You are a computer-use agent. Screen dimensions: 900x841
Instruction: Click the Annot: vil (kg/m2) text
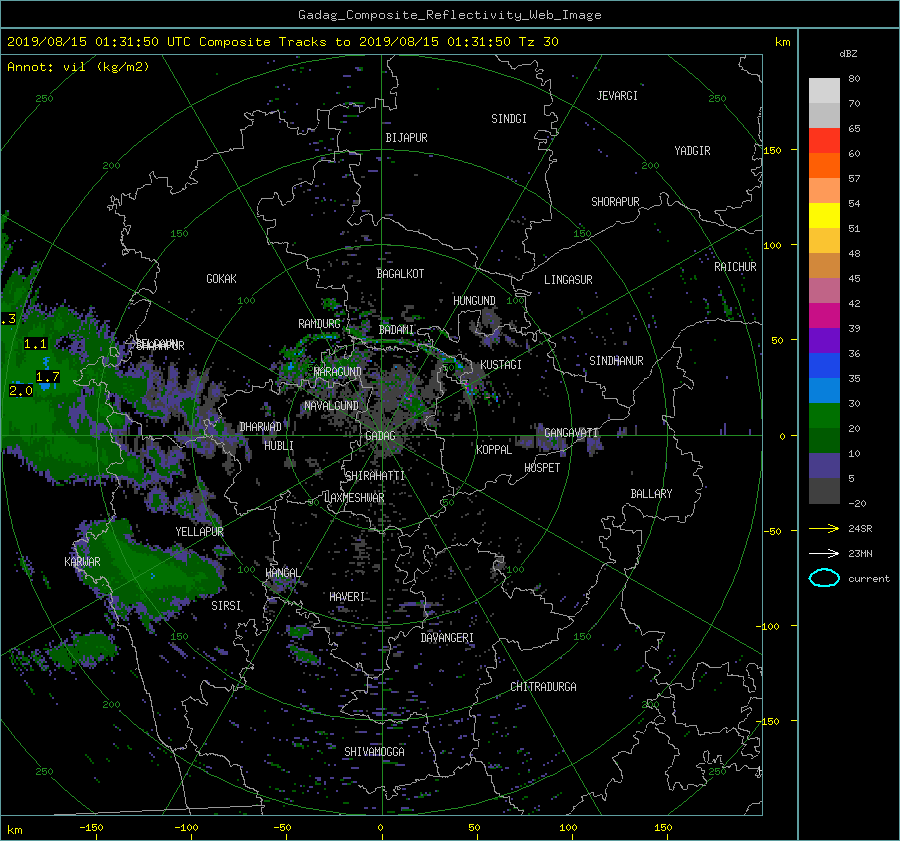78,67
